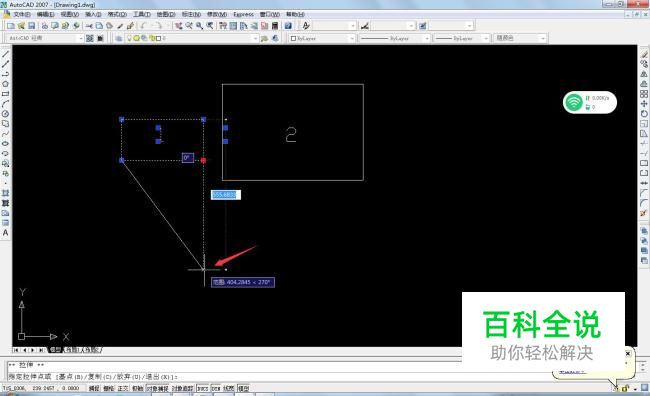Choose the Rotate modify tool
The width and height of the screenshot is (650, 396).
tap(644, 114)
